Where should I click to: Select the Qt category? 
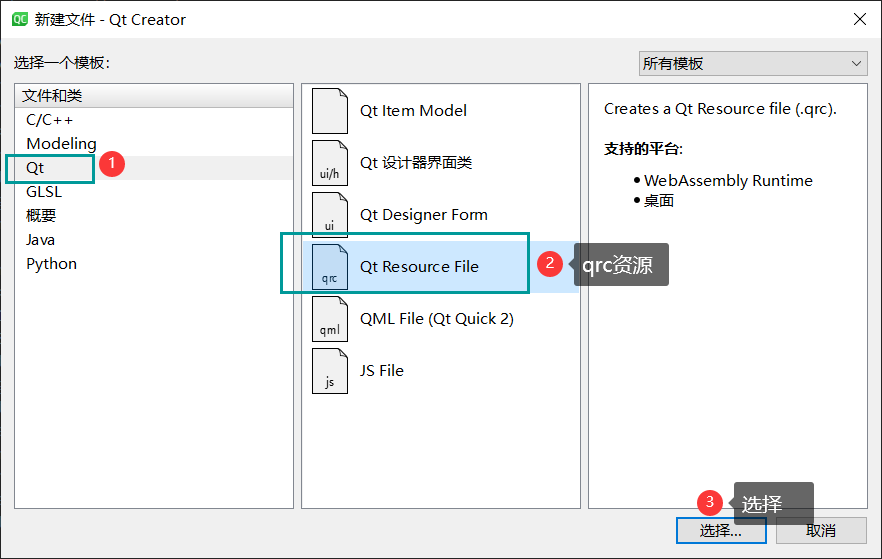[154, 168]
